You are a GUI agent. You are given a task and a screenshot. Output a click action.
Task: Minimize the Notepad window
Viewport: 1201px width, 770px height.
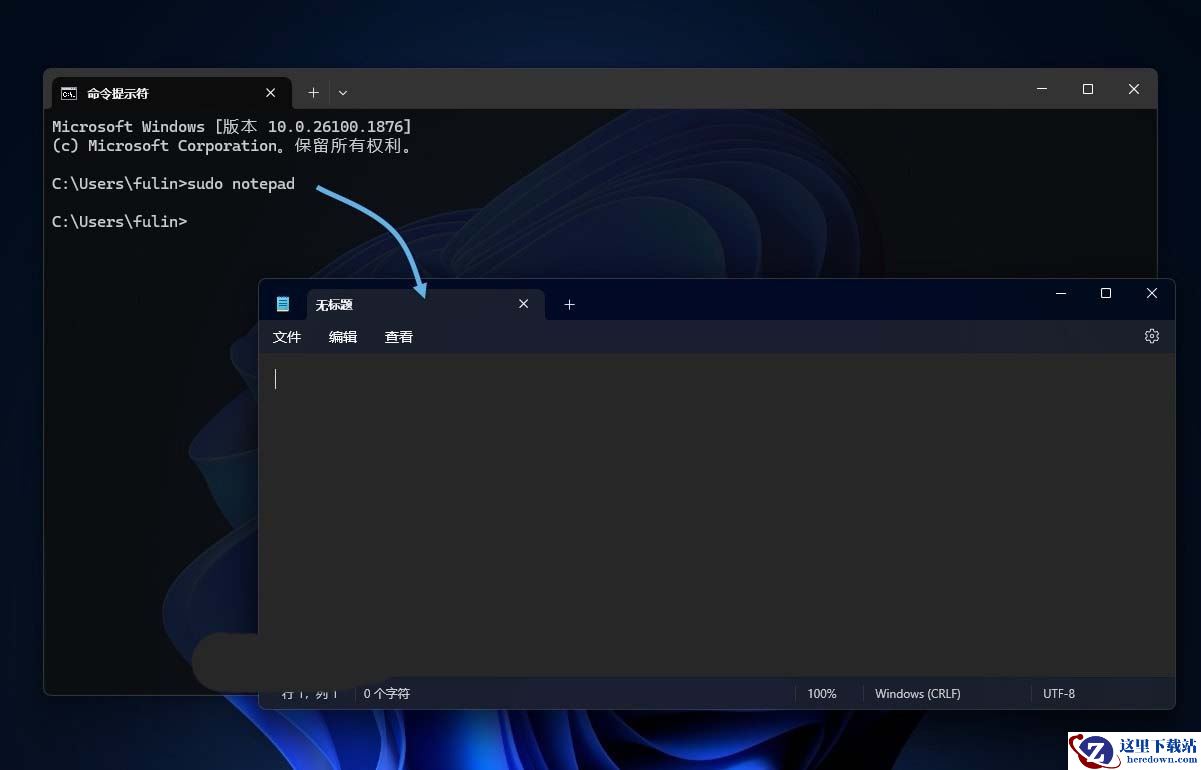click(1061, 293)
